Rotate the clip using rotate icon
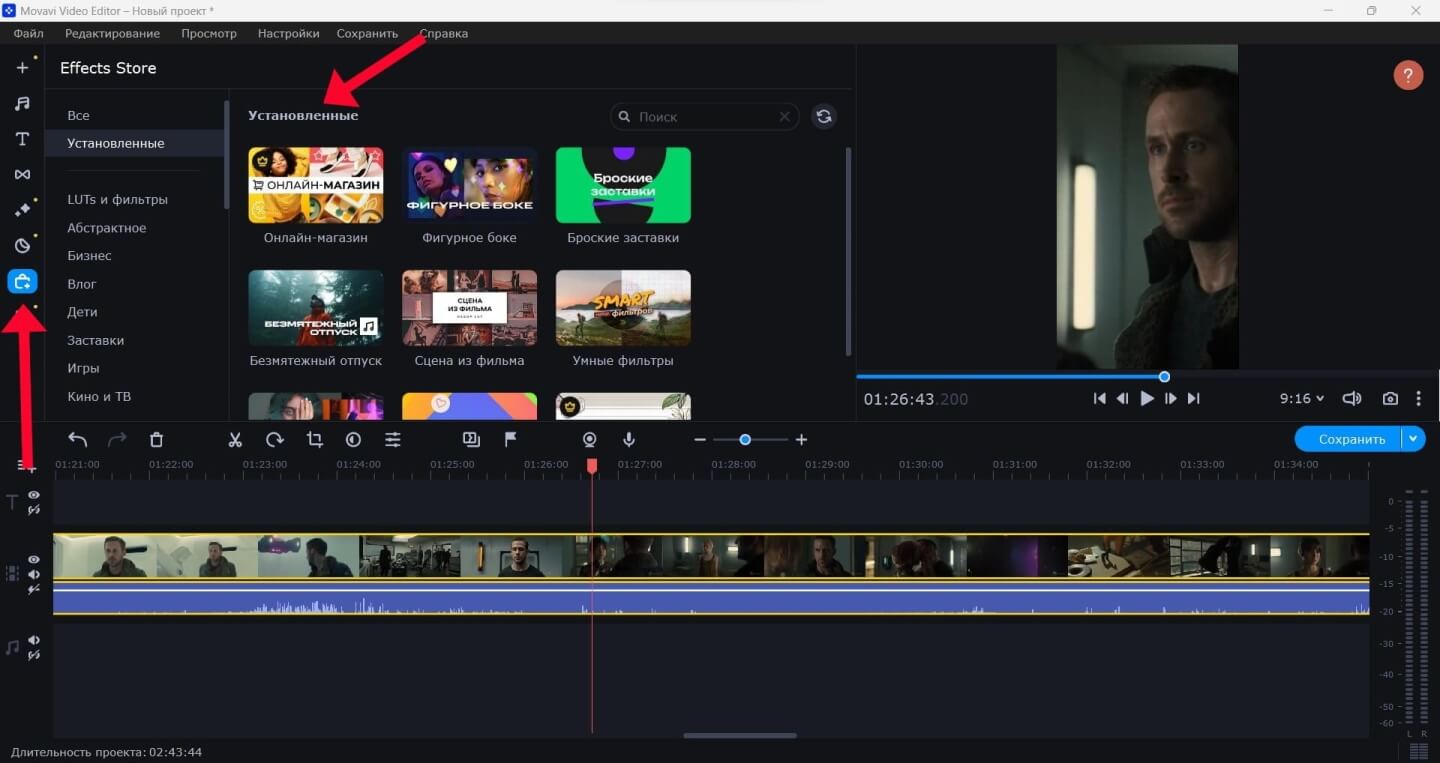The width and height of the screenshot is (1440, 763). 274,439
